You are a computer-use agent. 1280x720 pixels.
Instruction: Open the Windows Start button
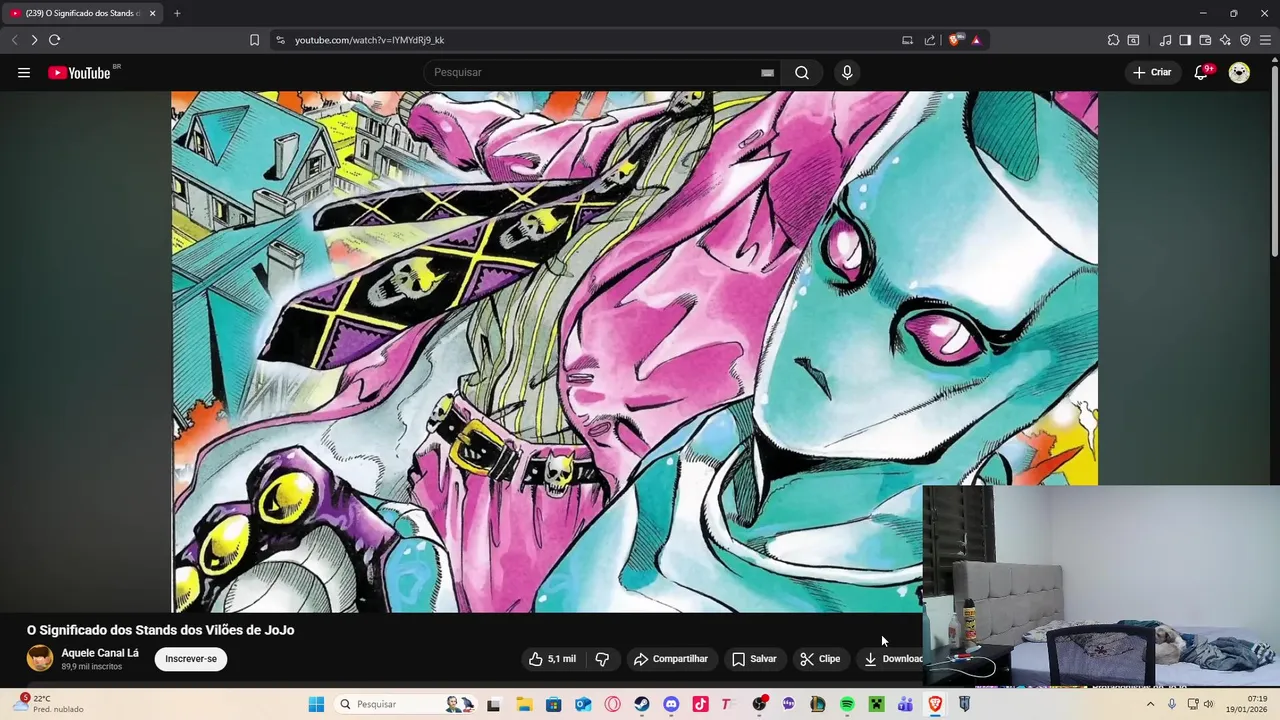pos(316,704)
